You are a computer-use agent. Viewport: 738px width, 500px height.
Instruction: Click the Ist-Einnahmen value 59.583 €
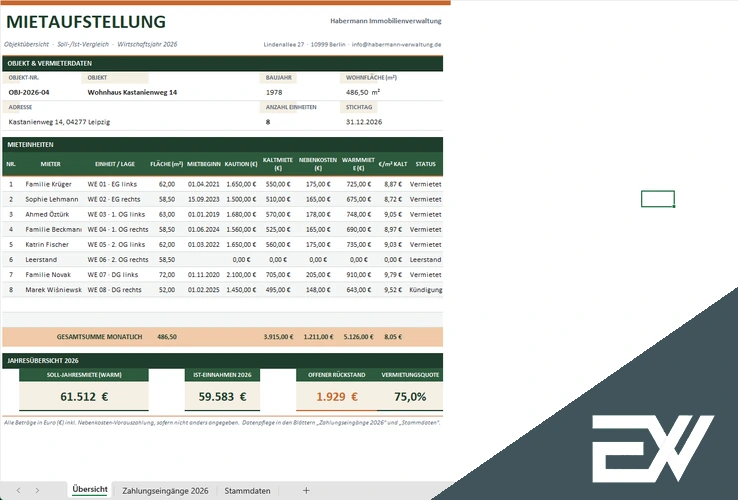pos(222,396)
